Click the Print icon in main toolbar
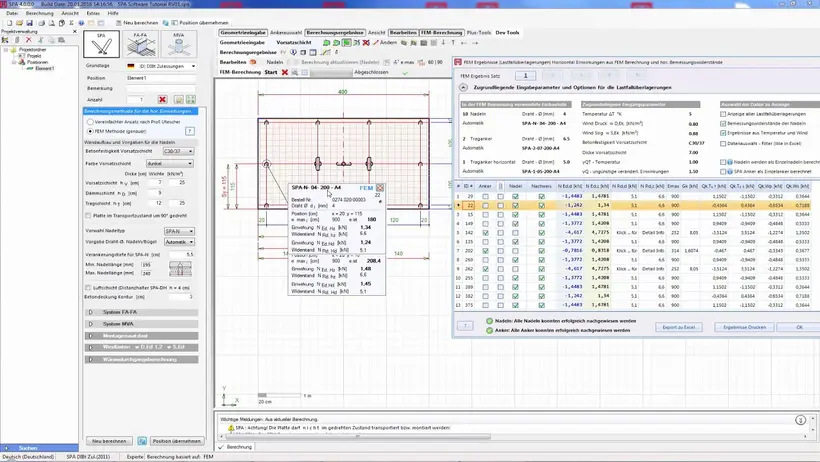The height and width of the screenshot is (462, 820). pos(41,23)
